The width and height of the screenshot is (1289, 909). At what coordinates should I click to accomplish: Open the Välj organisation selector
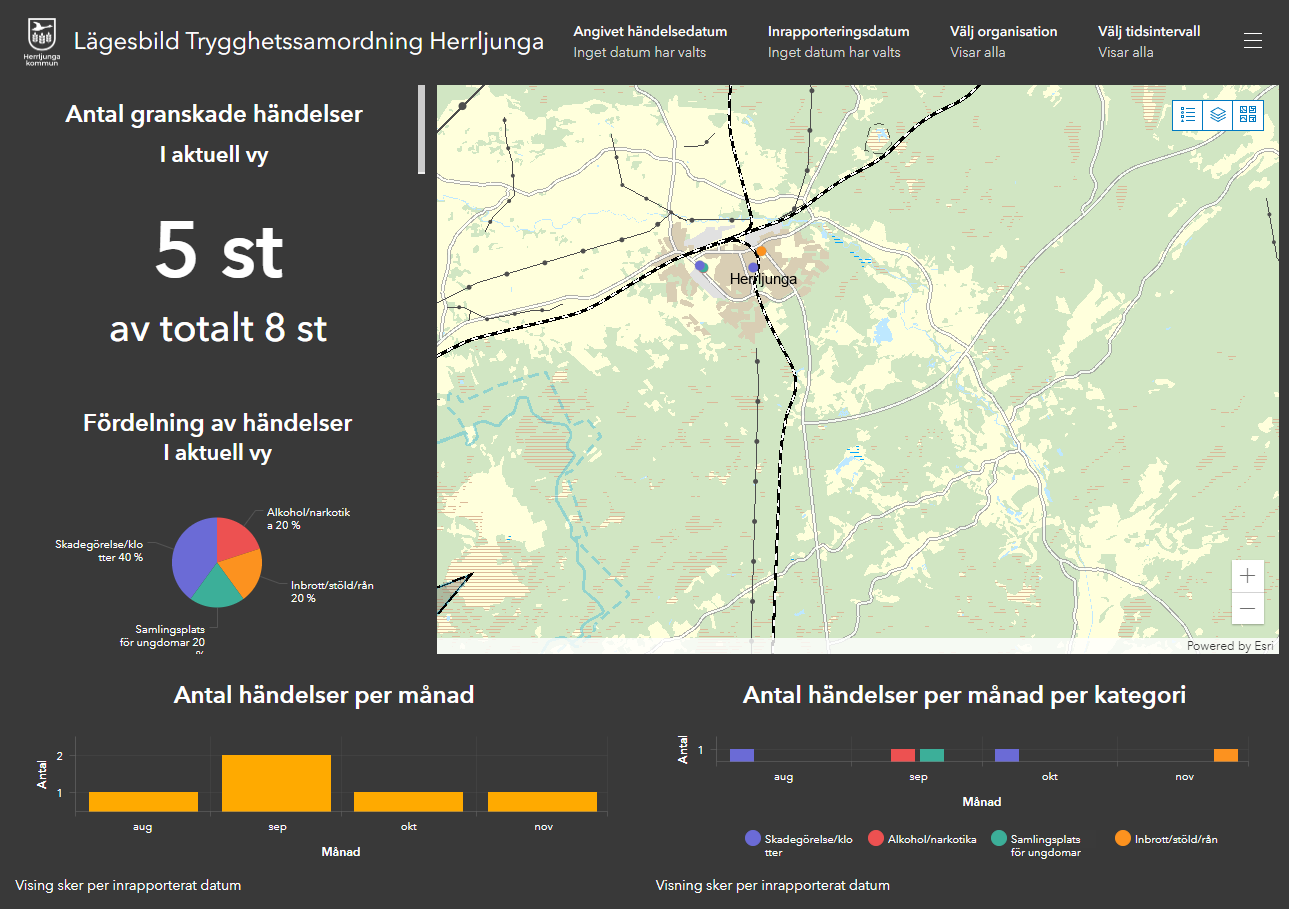pyautogui.click(x=1003, y=40)
